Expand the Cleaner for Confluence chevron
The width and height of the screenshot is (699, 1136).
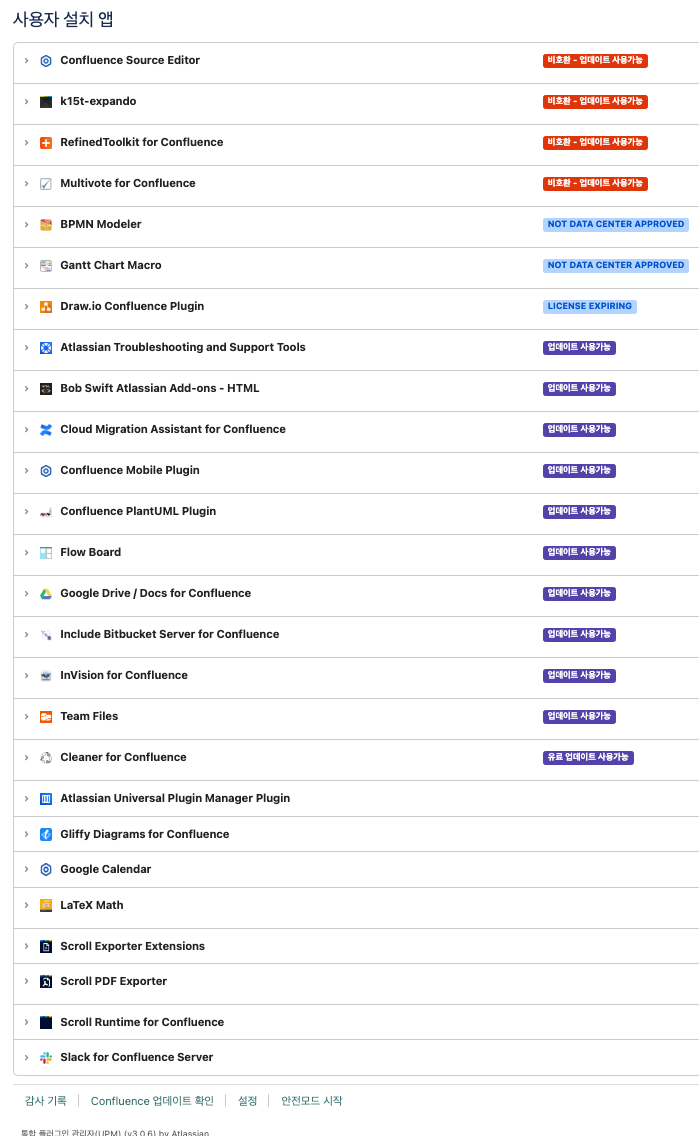pyautogui.click(x=26, y=758)
